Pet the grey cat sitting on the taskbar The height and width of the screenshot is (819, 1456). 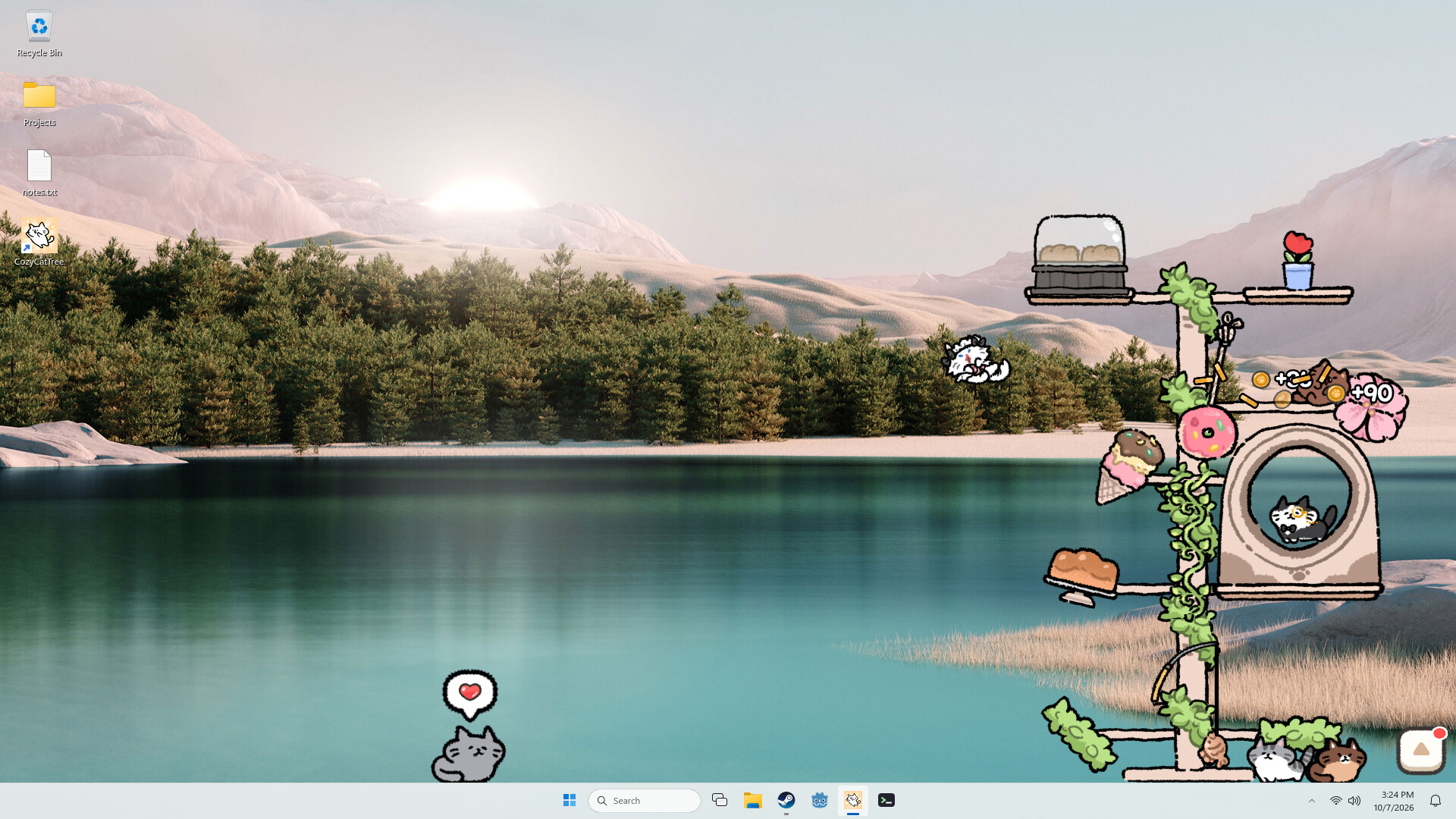click(469, 755)
